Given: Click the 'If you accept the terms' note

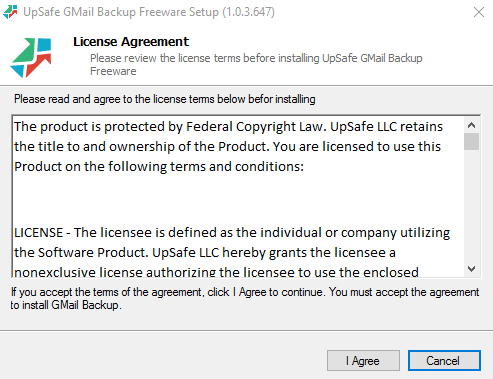Looking at the screenshot, I should (245, 298).
